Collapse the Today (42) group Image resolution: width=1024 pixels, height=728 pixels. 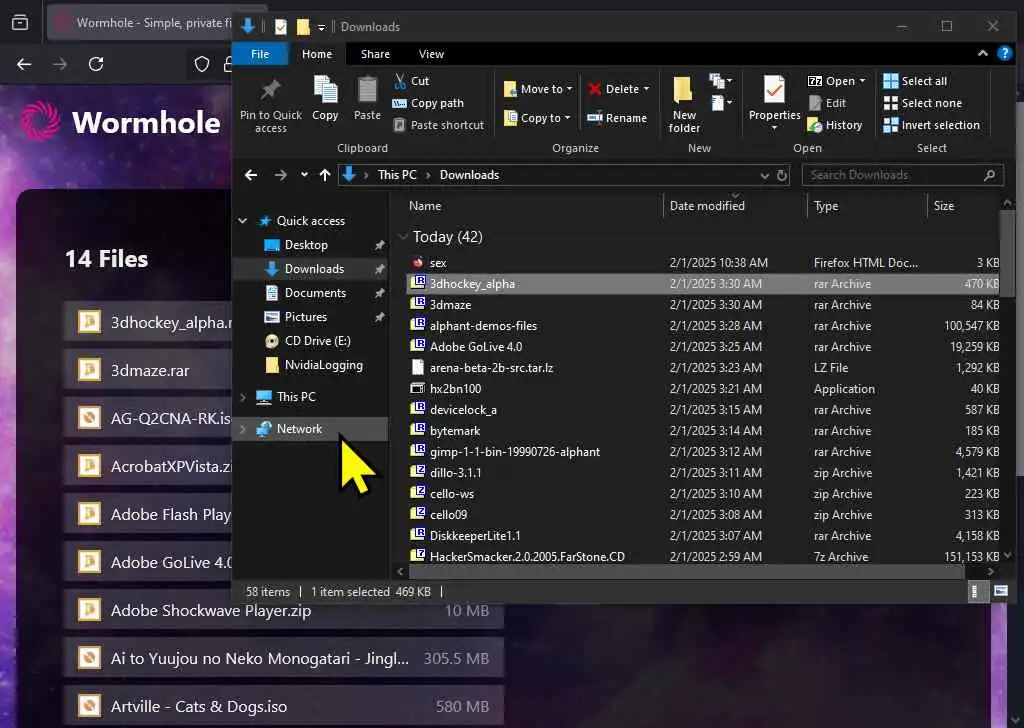coord(403,237)
